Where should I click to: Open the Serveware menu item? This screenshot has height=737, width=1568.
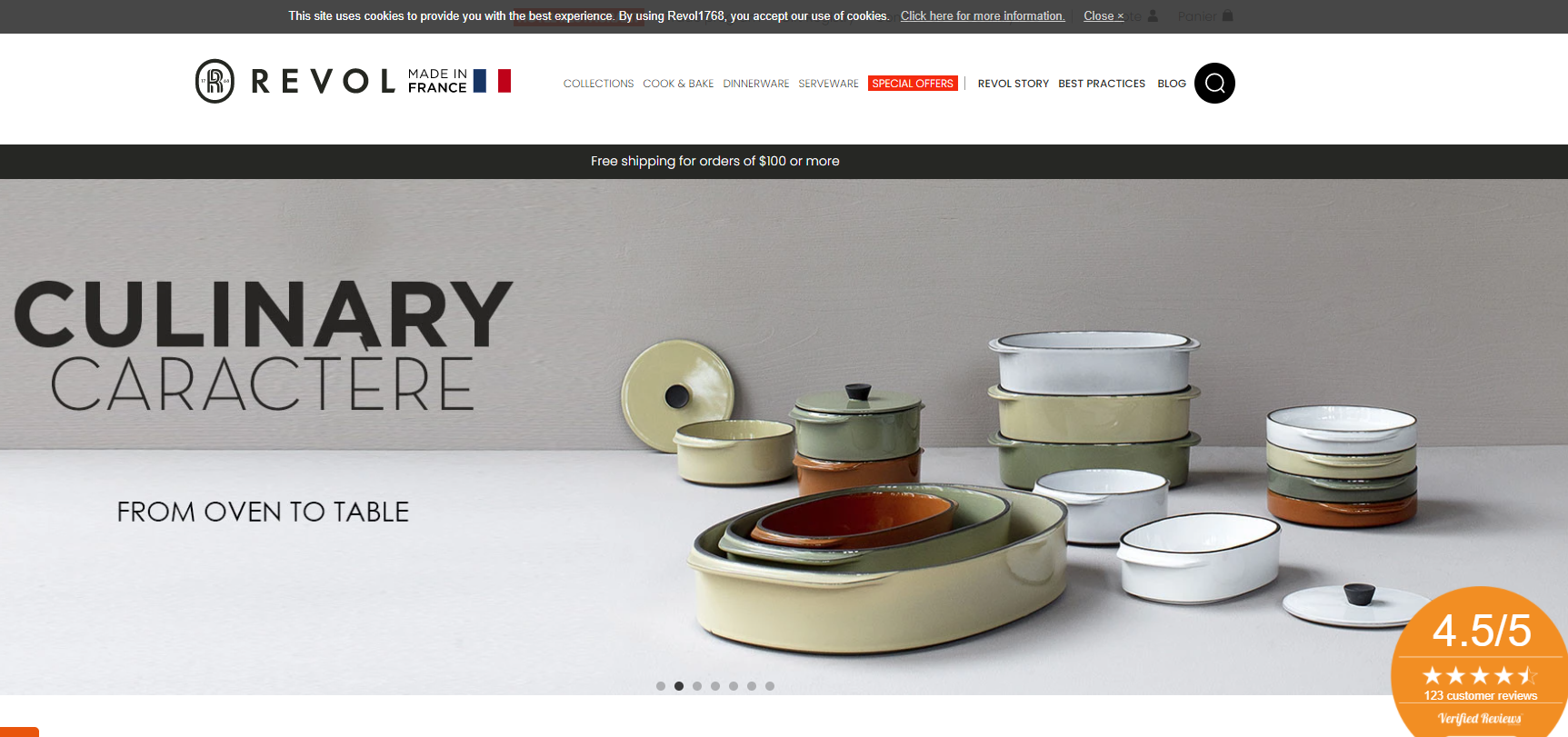pyautogui.click(x=828, y=84)
